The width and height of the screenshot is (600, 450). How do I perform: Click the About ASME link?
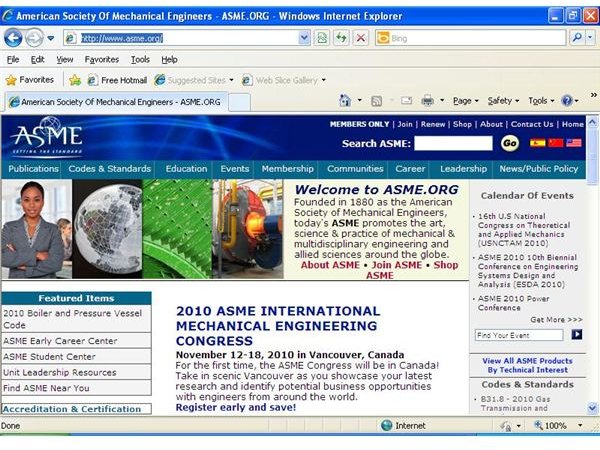[x=330, y=265]
